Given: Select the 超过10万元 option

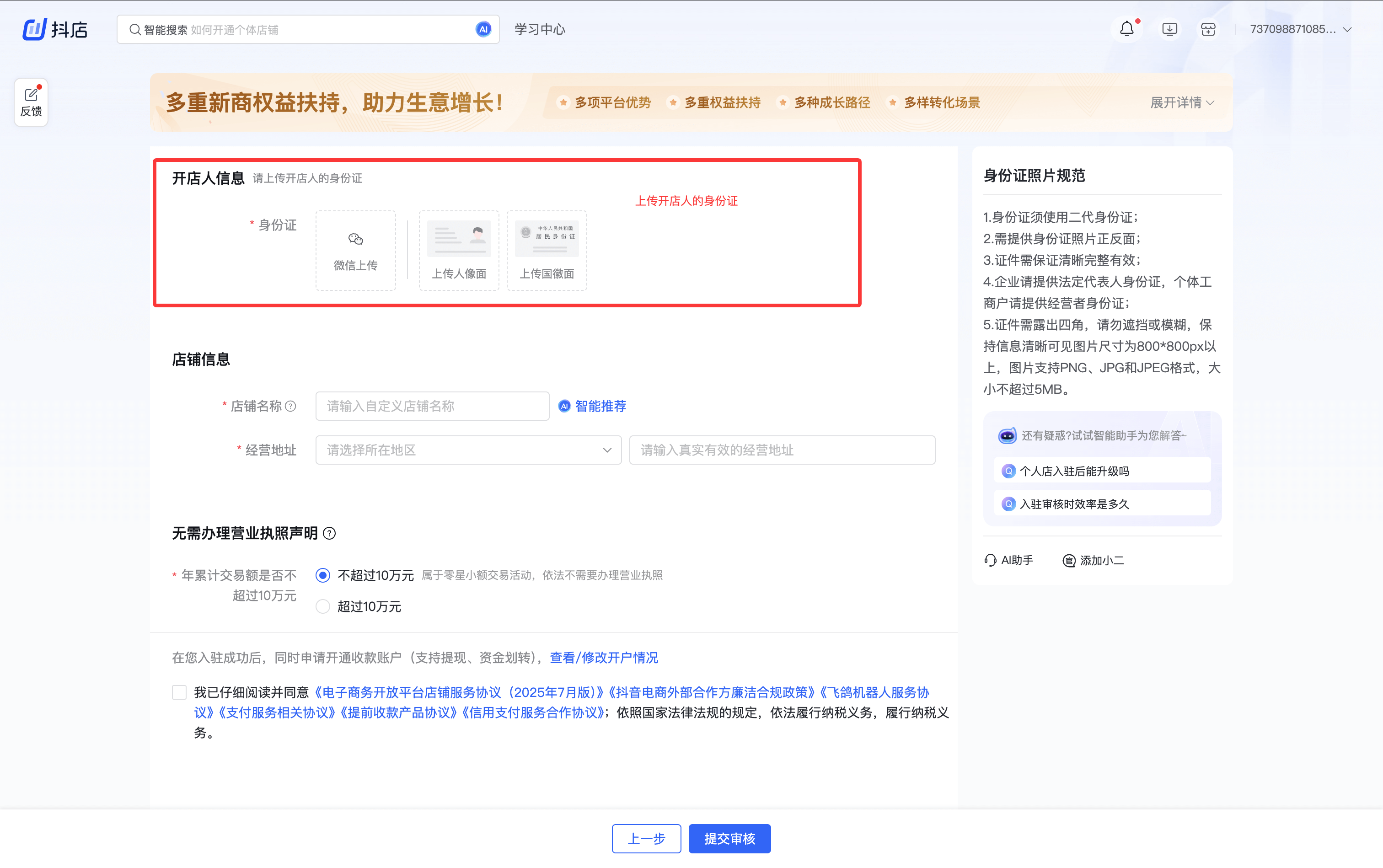Looking at the screenshot, I should coord(322,606).
